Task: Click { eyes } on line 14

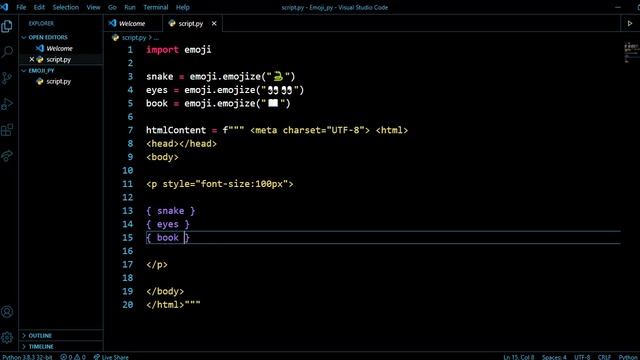Action: click(x=168, y=224)
